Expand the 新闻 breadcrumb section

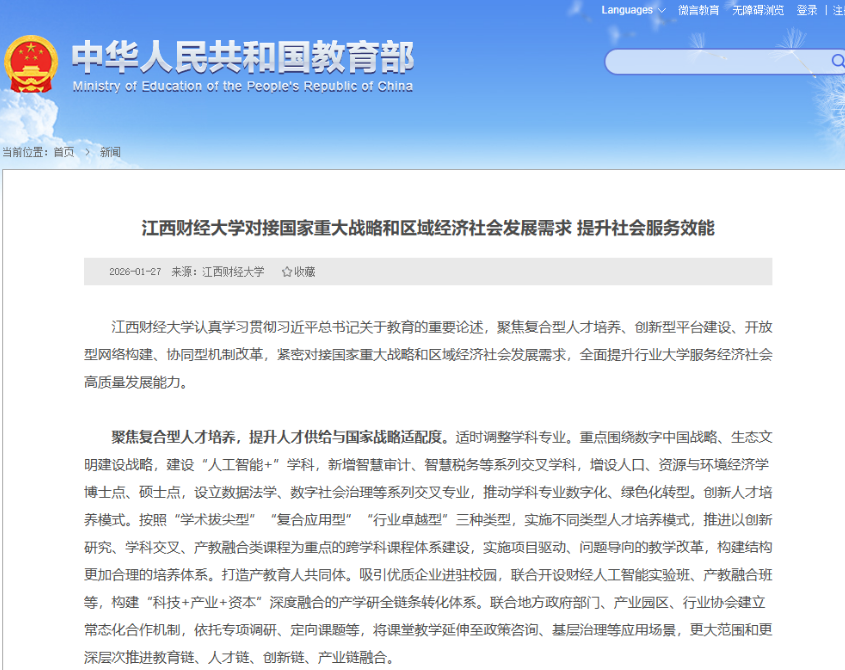tap(110, 150)
